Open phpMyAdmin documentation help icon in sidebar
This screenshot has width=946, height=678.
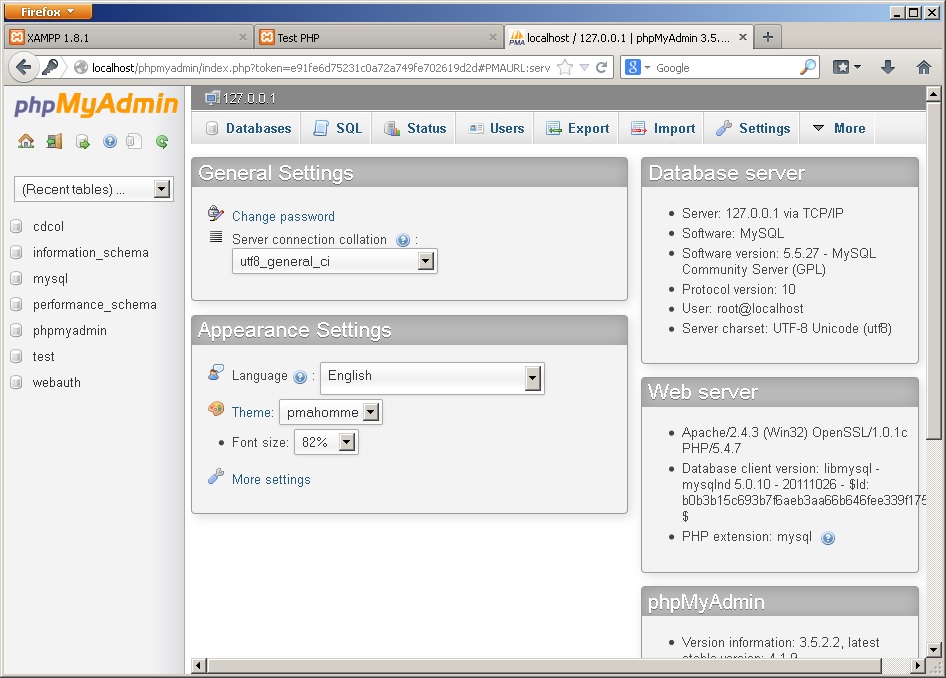pos(110,142)
